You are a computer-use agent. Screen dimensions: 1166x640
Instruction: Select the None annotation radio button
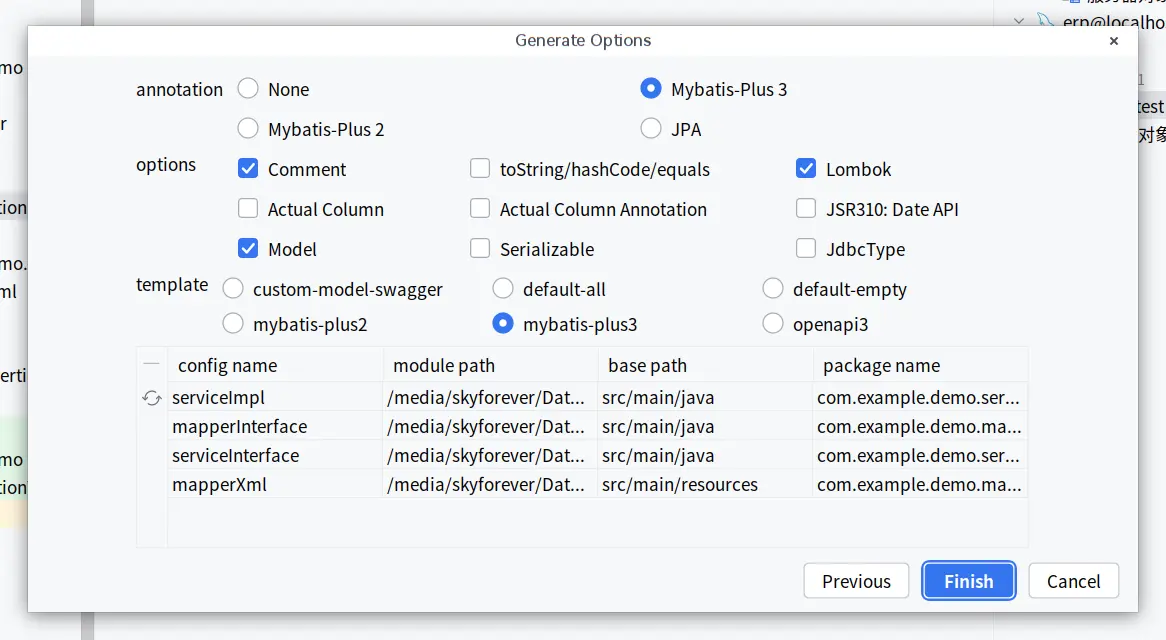point(248,88)
